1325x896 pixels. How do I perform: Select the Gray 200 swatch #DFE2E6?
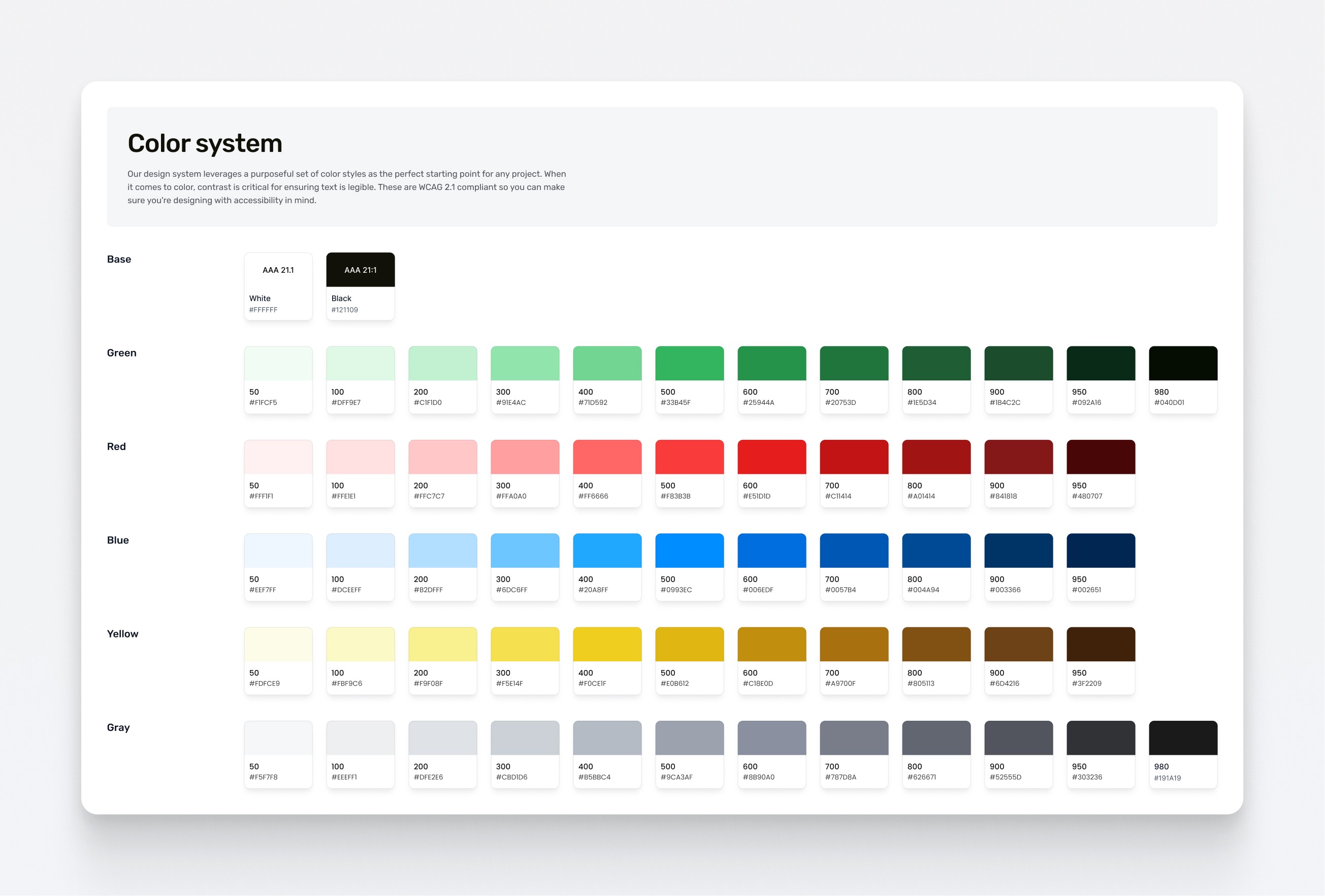point(442,738)
